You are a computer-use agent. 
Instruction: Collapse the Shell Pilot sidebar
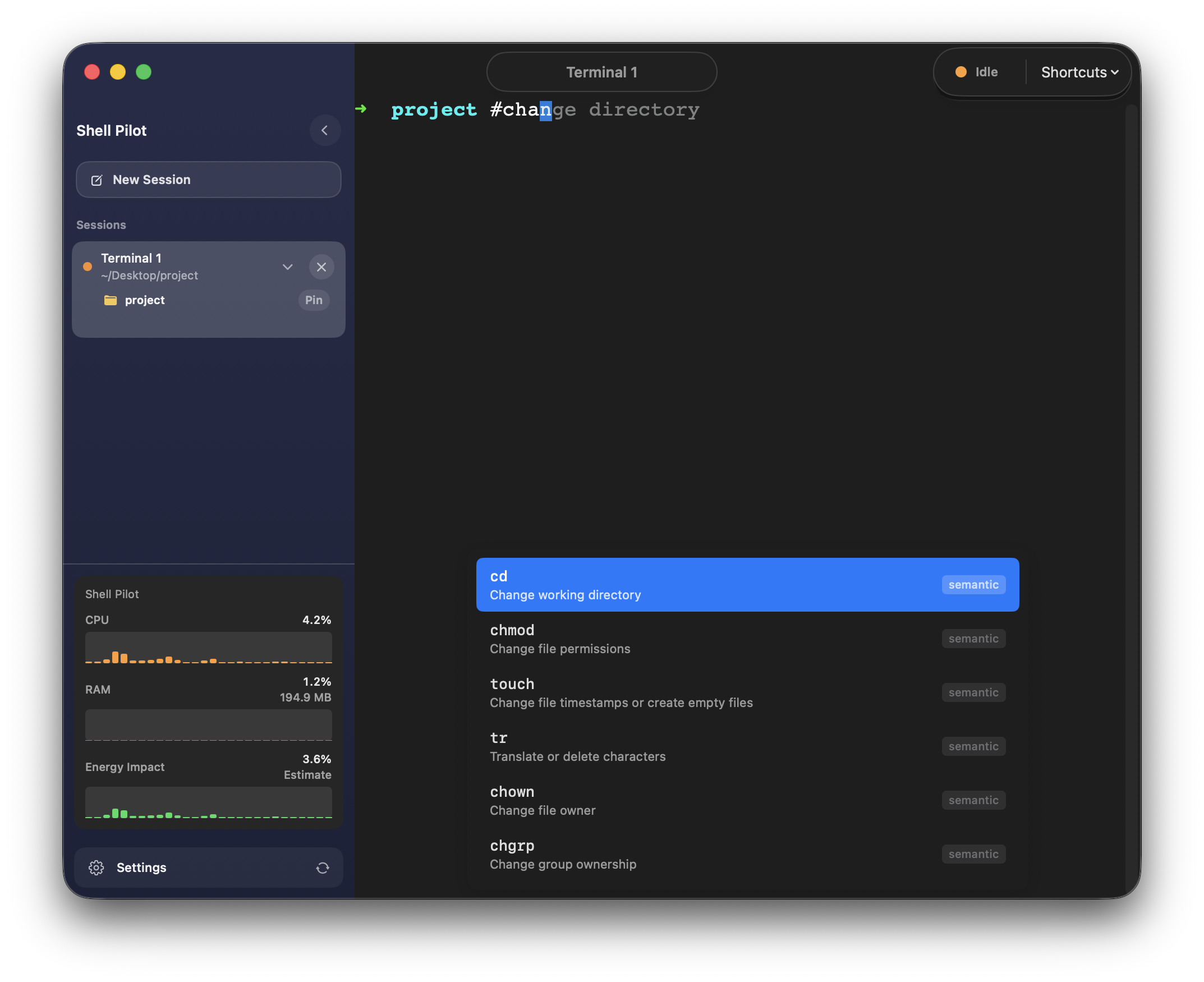[x=325, y=131]
